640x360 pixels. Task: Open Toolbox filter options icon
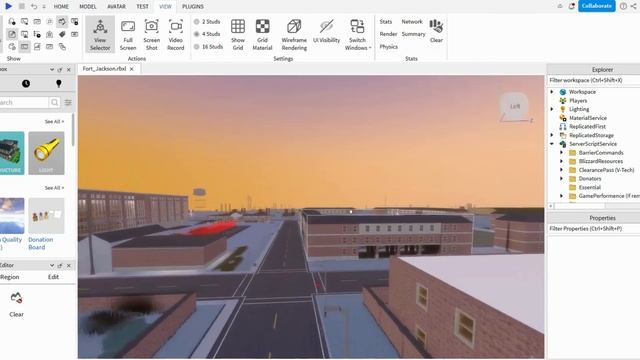point(68,102)
